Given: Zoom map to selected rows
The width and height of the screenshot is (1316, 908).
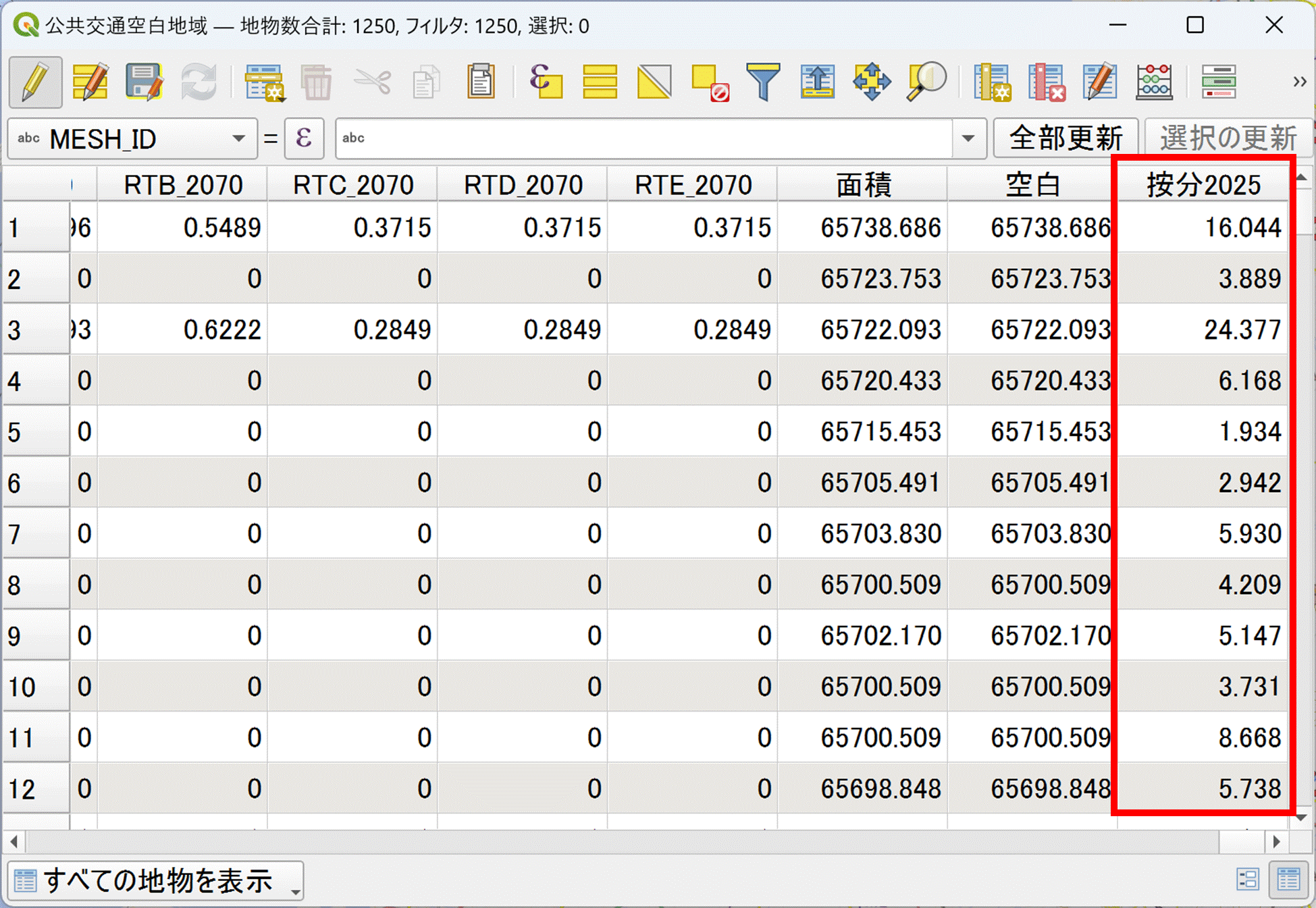Looking at the screenshot, I should (926, 82).
